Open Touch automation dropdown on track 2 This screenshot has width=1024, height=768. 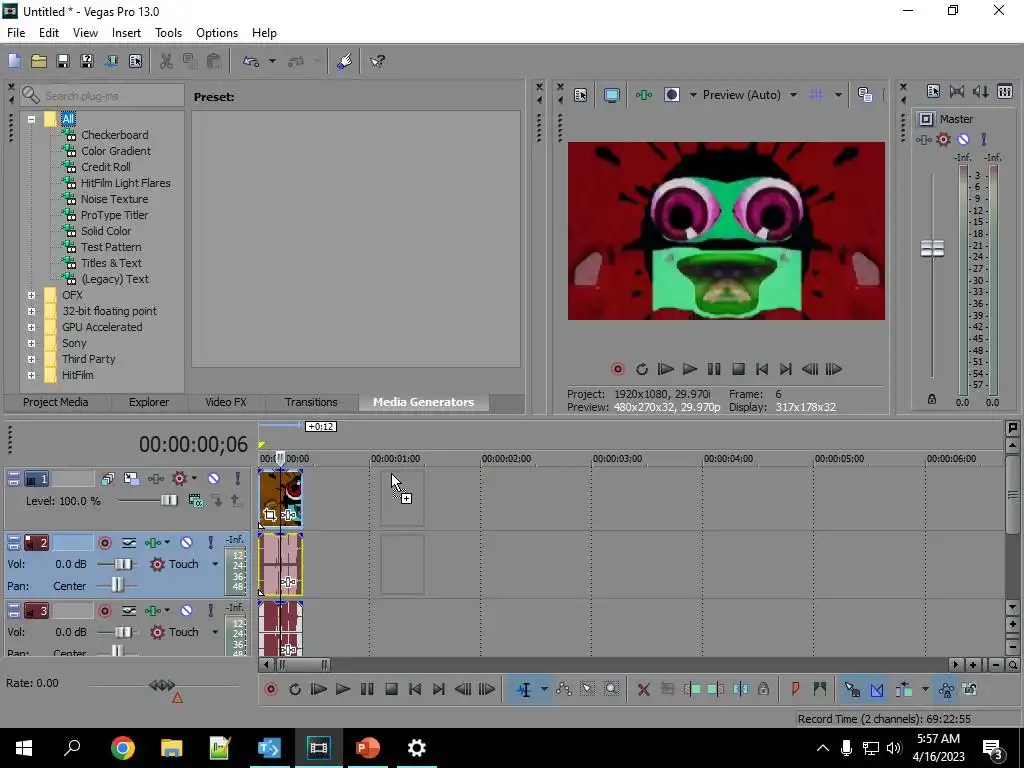215,564
